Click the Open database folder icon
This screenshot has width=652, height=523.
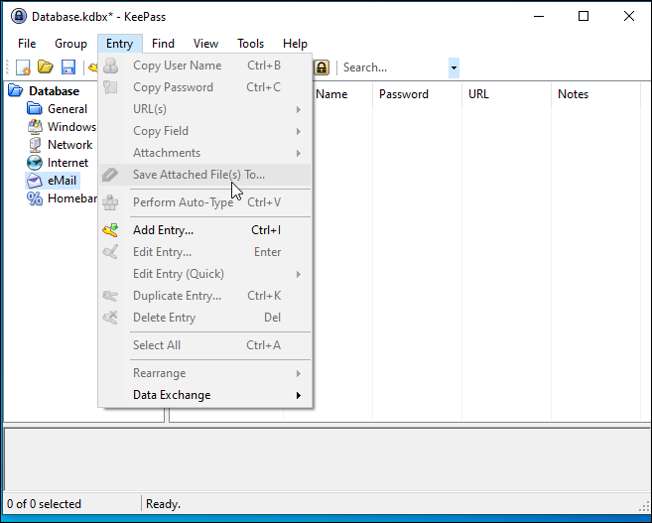pos(45,67)
